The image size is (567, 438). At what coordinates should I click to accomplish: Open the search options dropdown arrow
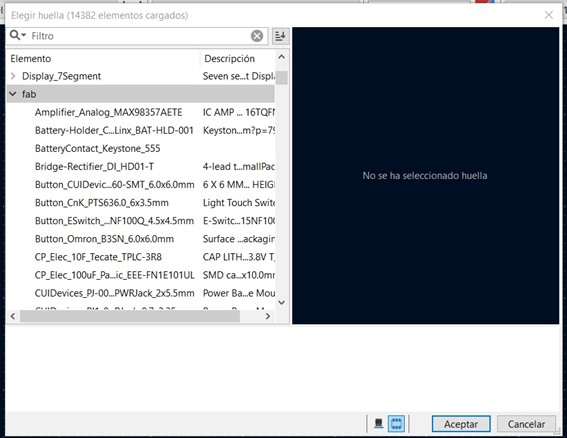point(24,35)
